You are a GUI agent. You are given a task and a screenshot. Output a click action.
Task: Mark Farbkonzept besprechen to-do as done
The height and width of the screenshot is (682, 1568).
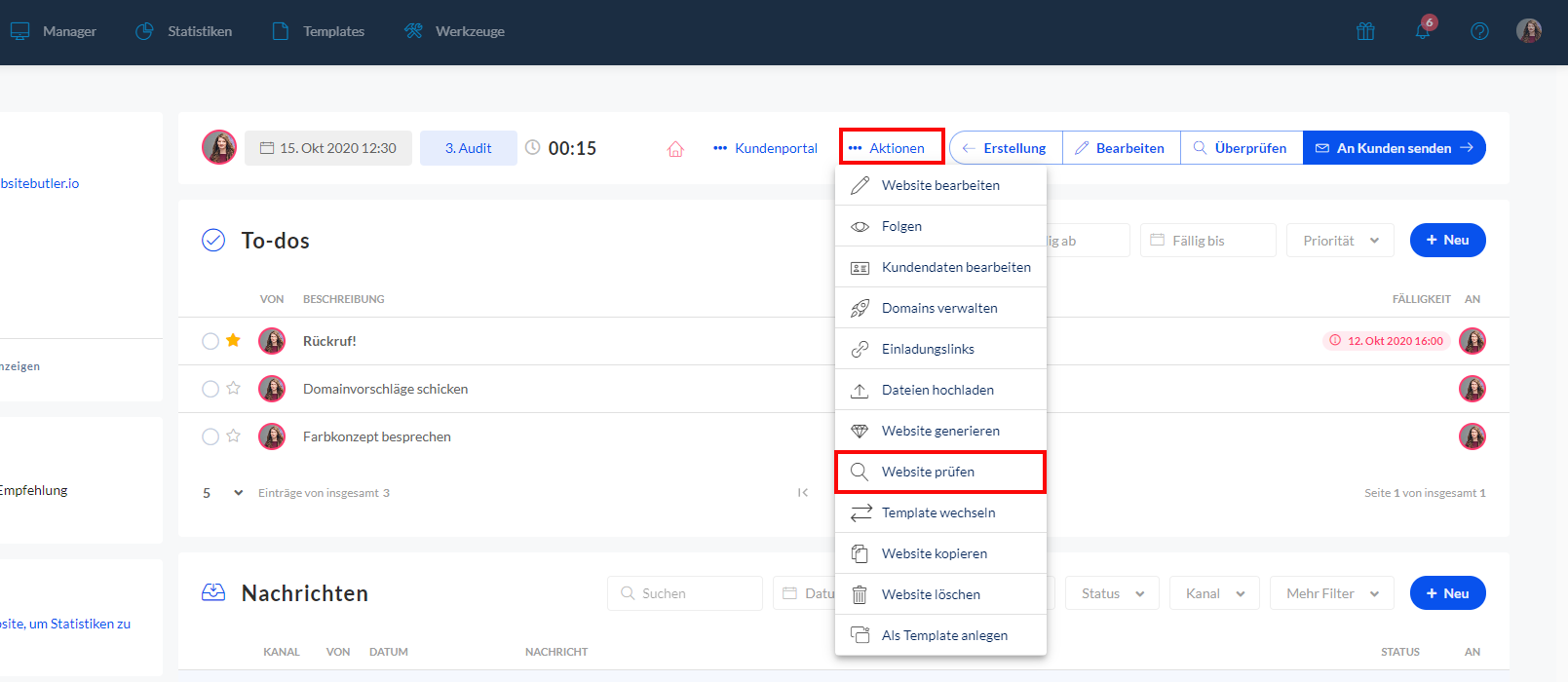tap(210, 436)
